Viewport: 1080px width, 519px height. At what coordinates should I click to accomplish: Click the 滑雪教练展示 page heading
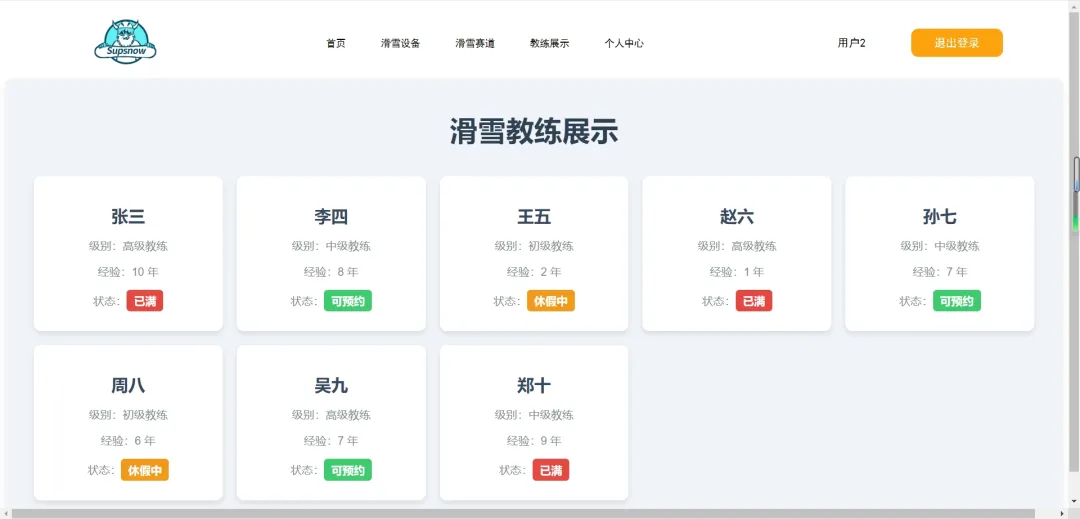534,131
